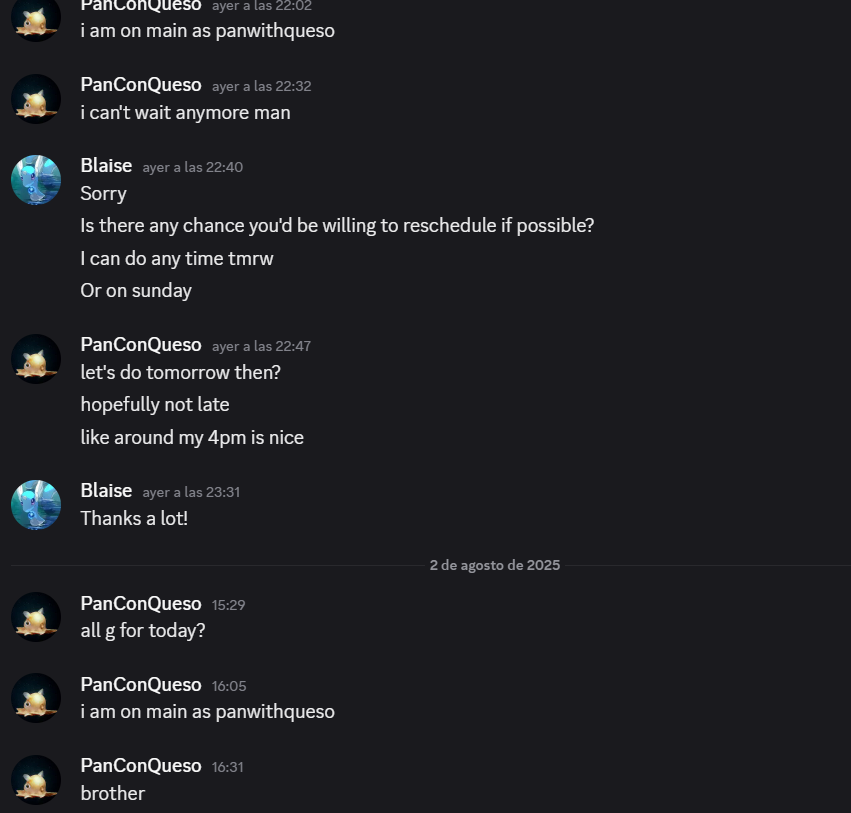The width and height of the screenshot is (851, 813).
Task: Open PanConQueso's avatar at the 22:32 message
Action: click(36, 99)
